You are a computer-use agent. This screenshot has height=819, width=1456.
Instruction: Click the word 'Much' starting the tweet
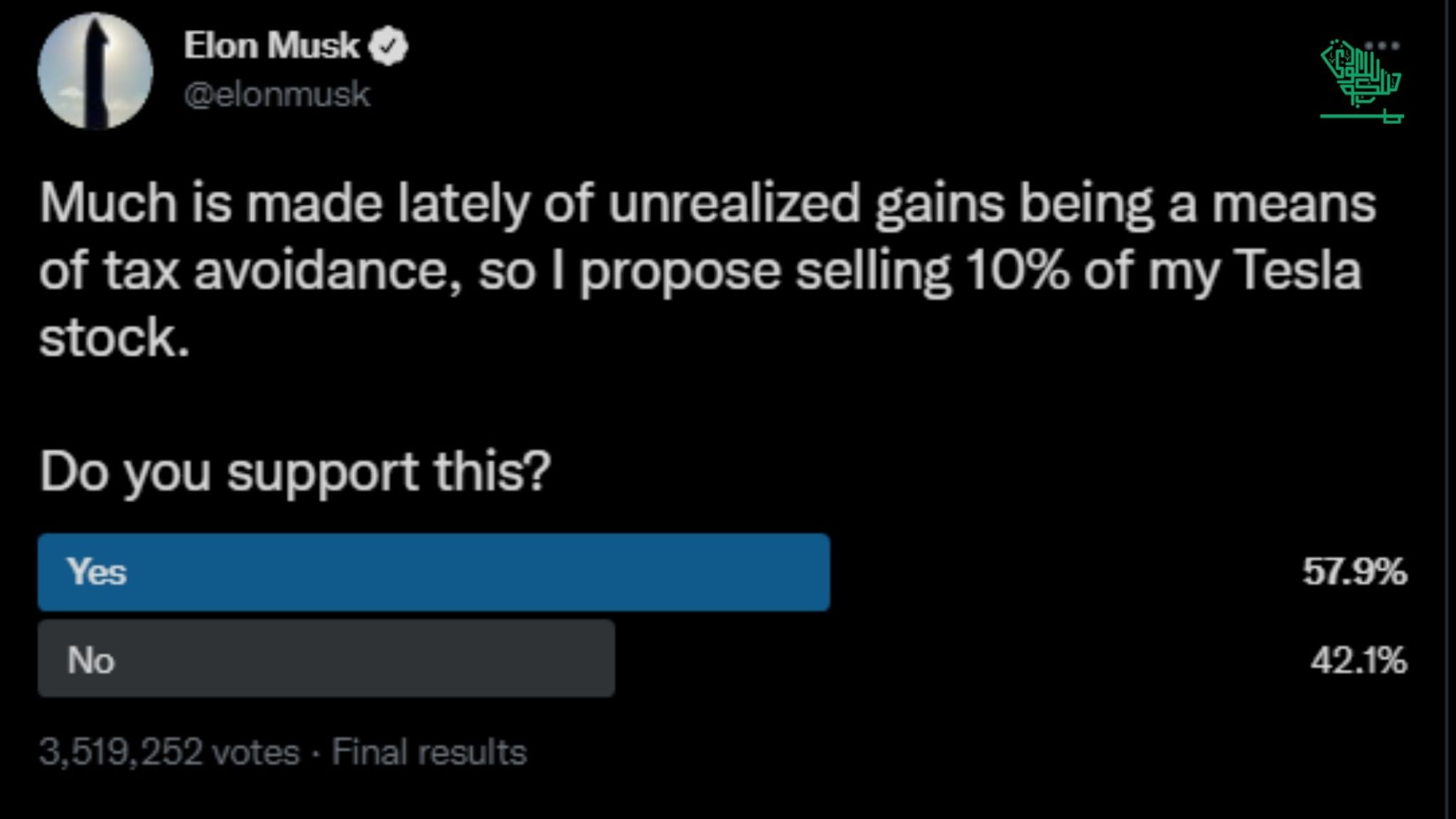(108, 204)
